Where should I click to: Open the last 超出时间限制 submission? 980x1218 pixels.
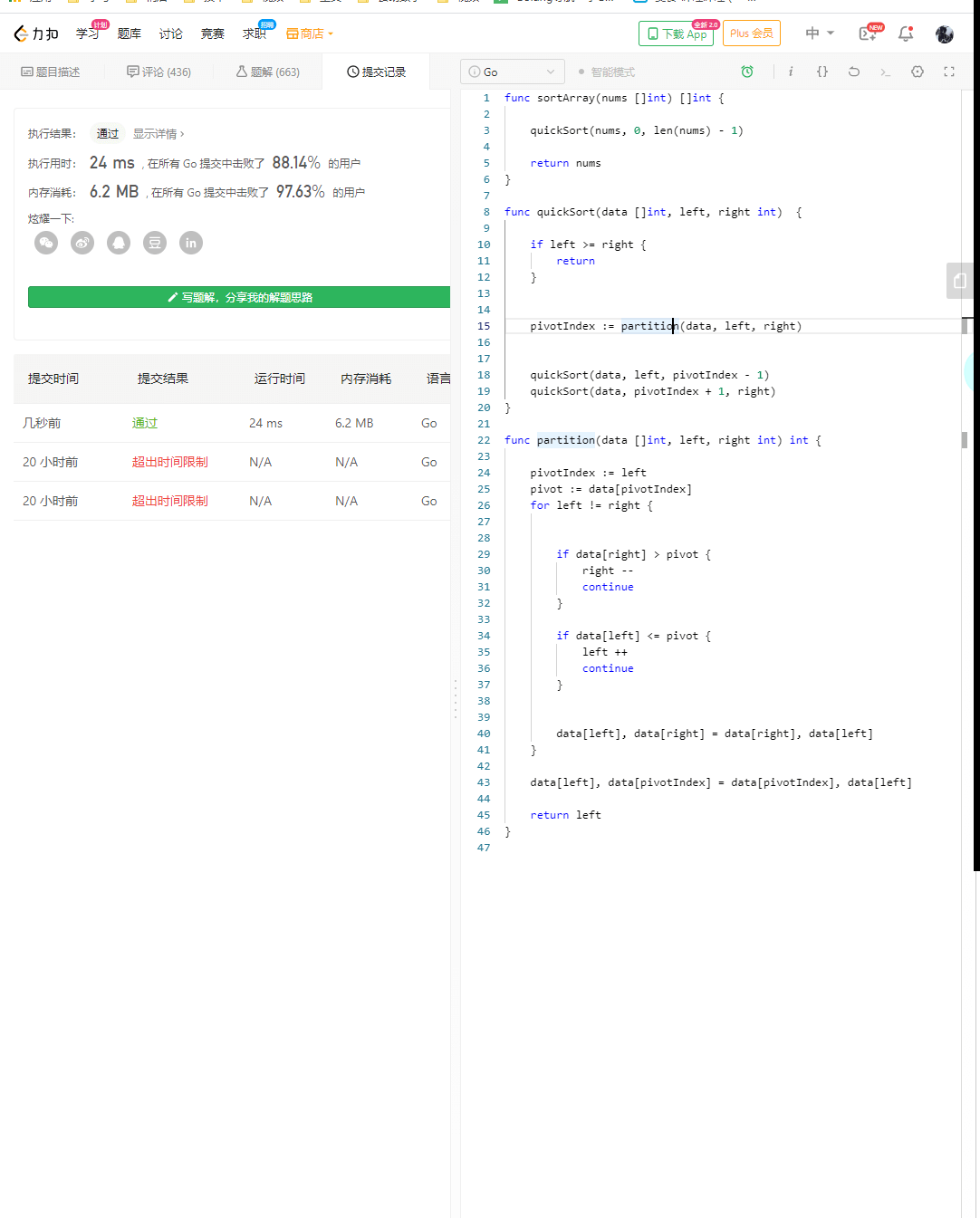(x=170, y=501)
